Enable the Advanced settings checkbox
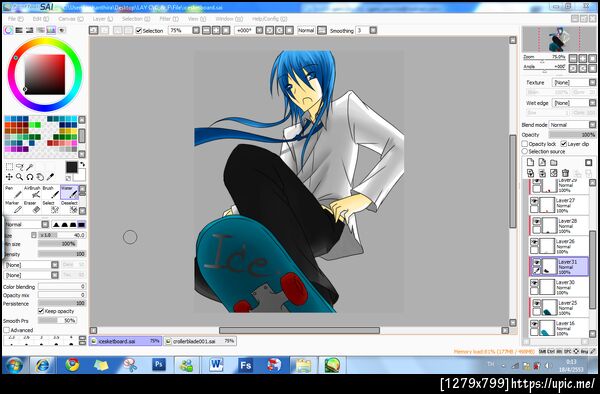Screen dimensions: 600x394 [7, 330]
